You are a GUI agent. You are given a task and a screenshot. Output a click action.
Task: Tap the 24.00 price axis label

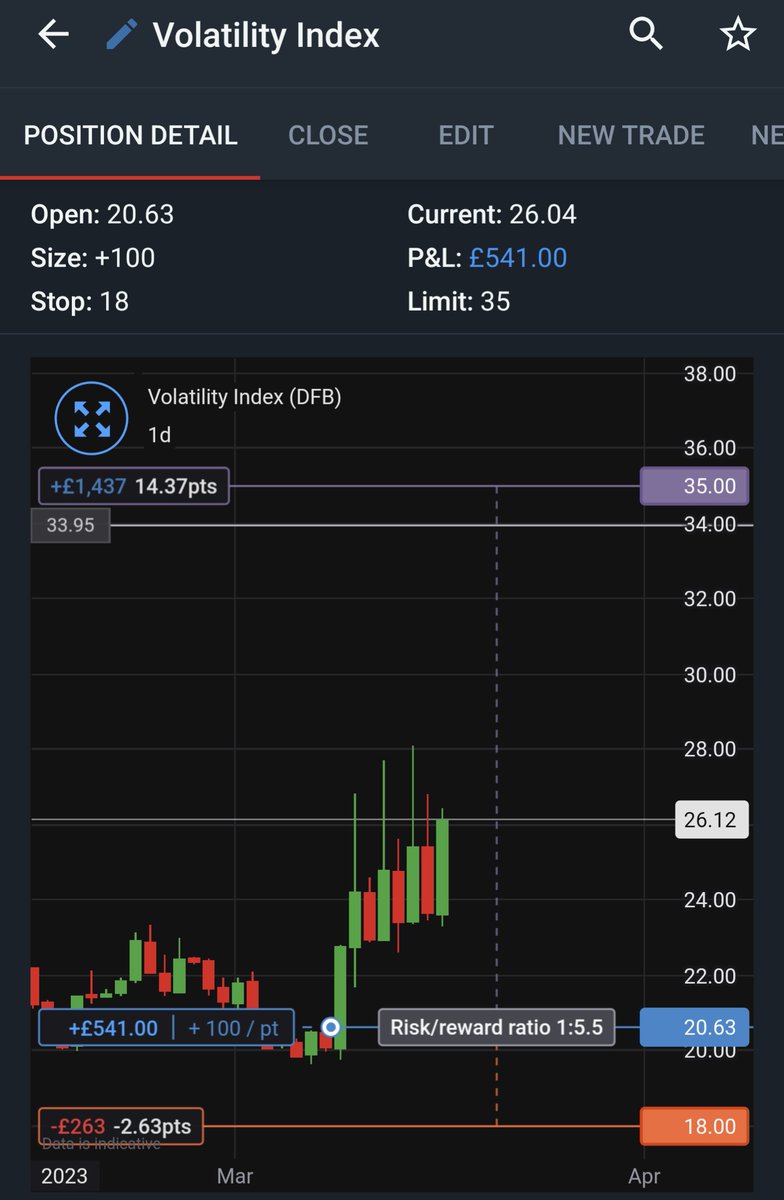click(709, 900)
